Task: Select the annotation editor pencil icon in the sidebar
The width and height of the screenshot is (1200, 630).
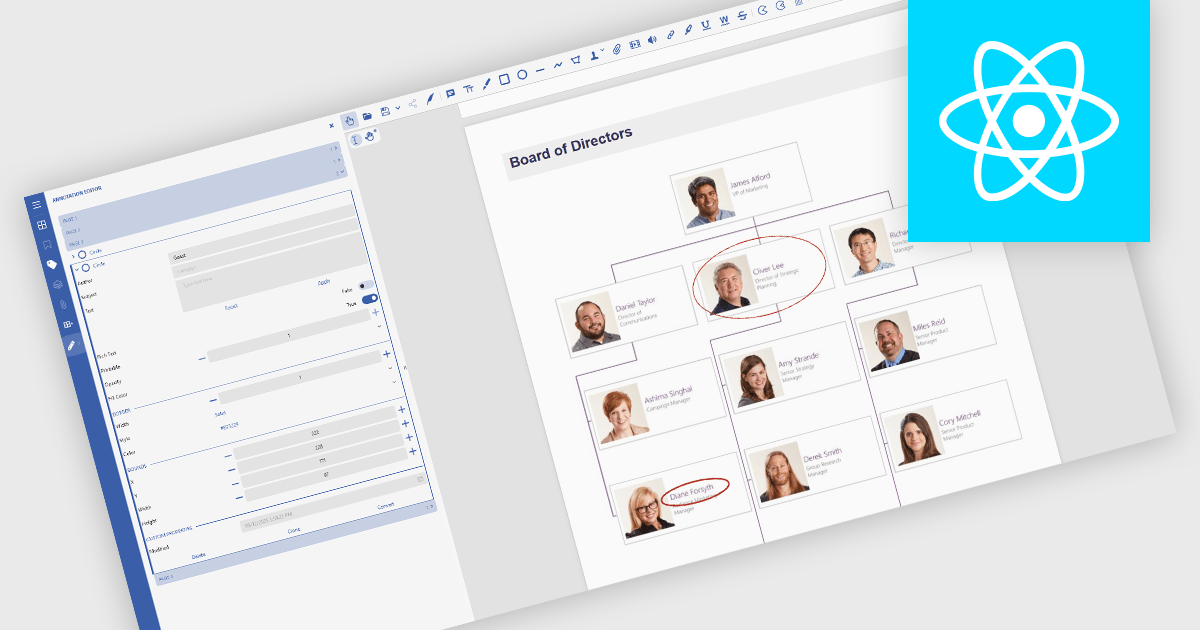Action: 72,345
